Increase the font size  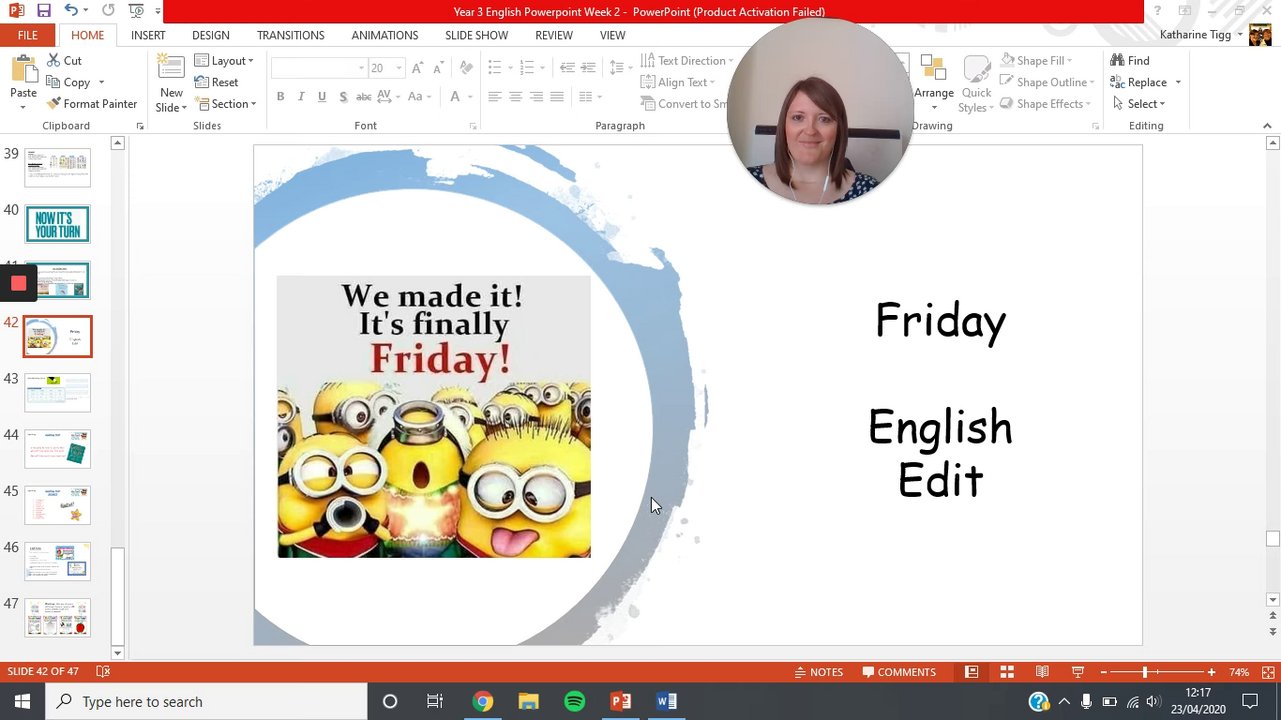pyautogui.click(x=416, y=68)
